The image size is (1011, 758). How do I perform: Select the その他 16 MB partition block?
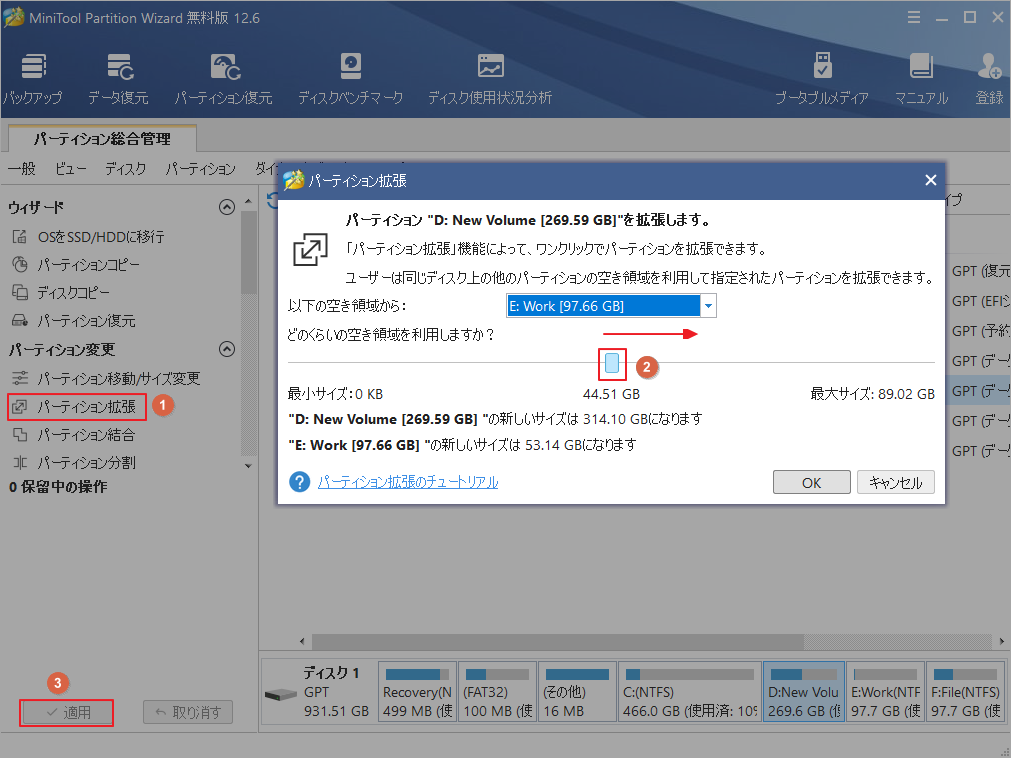click(577, 692)
